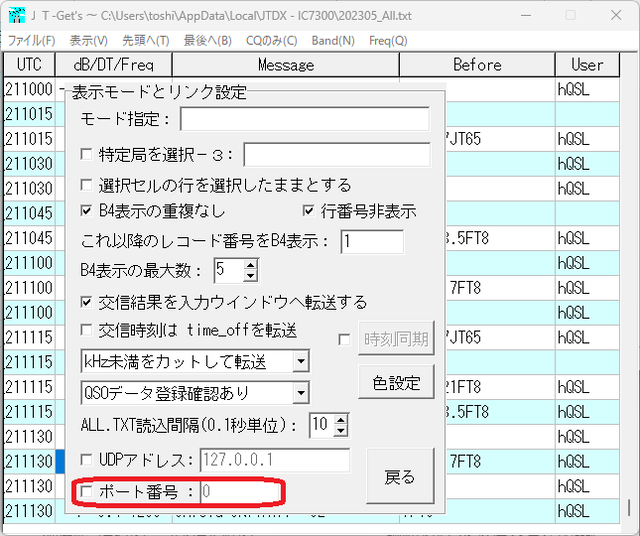640x536 pixels.
Task: Increase ALL.TXT読込間隔 with up arrow
Action: point(341,420)
